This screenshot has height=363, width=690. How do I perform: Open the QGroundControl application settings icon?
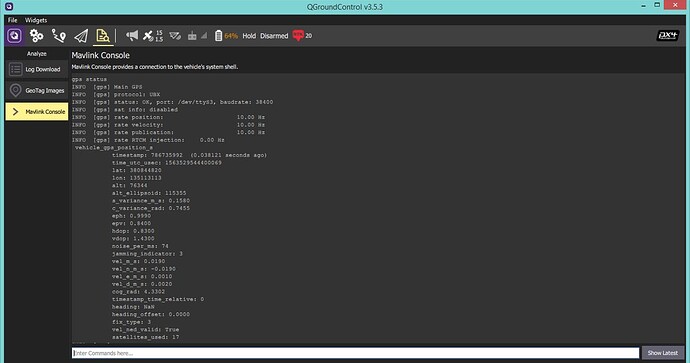point(15,36)
